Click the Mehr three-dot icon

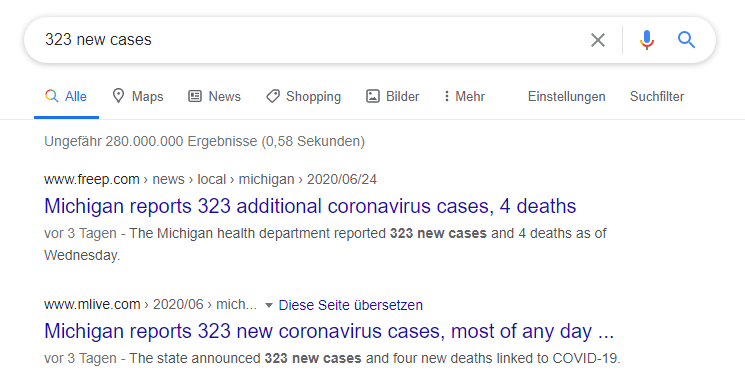[446, 96]
